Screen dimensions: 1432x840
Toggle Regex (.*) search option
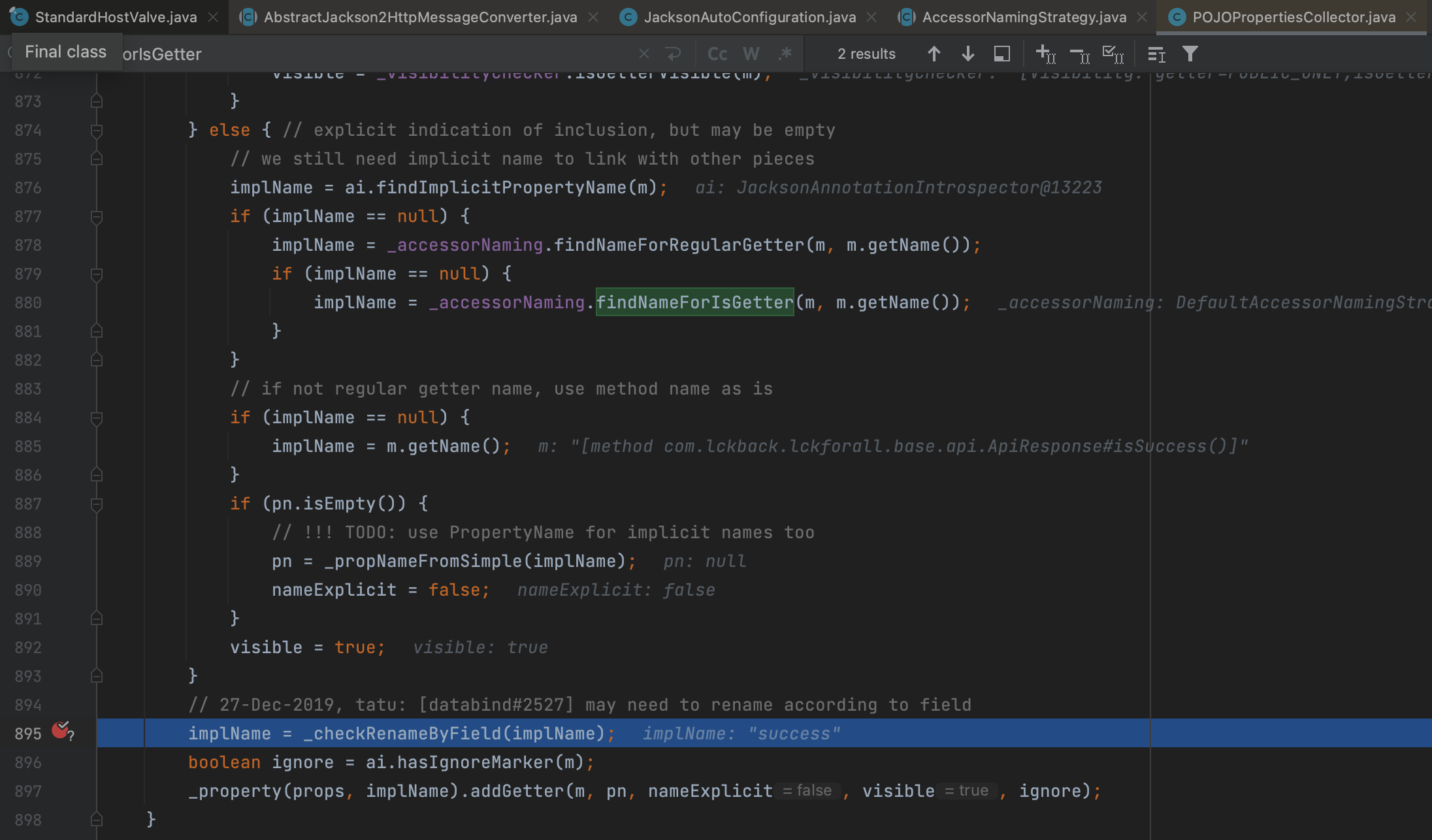pos(785,54)
